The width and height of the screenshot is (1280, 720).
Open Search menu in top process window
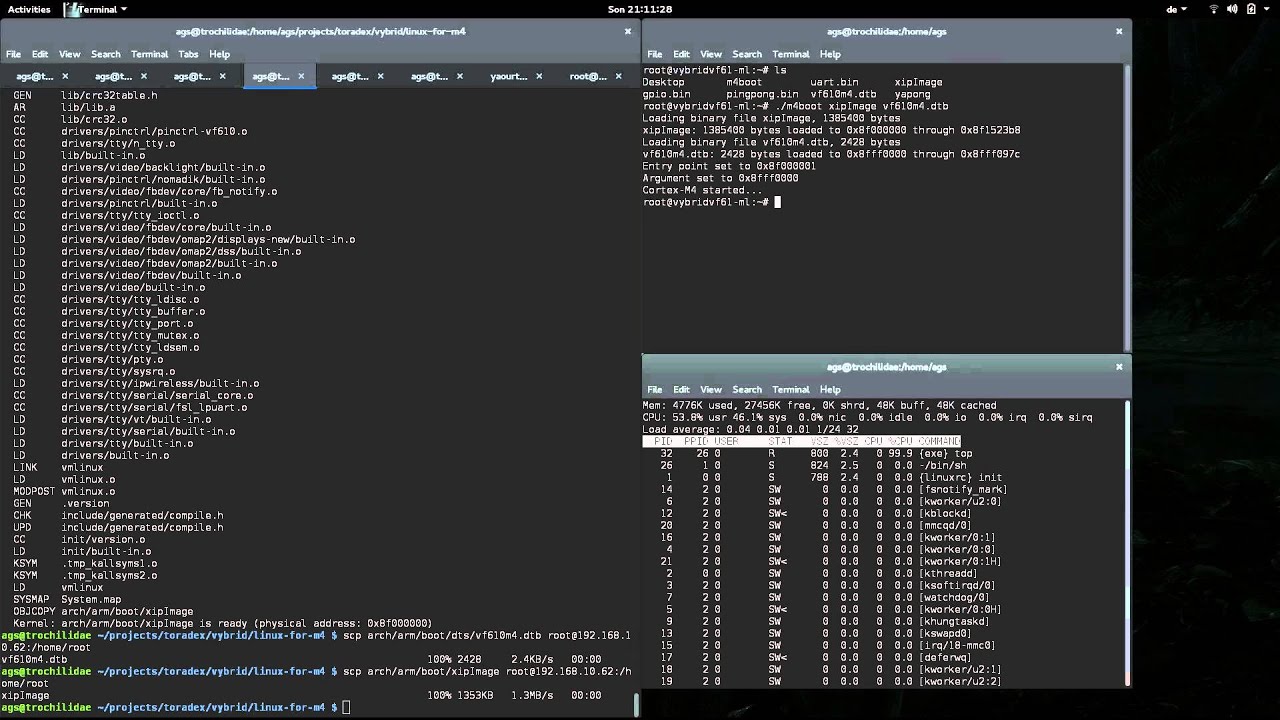[x=746, y=389]
